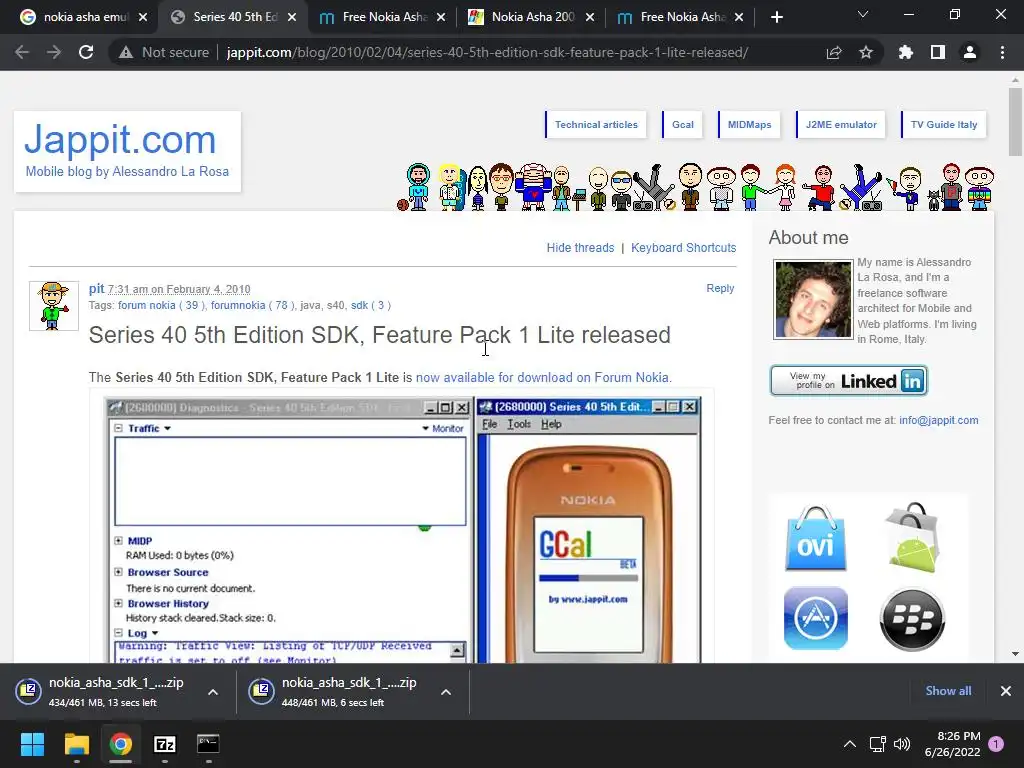Switch to last Free Nokia Asha tab
The image size is (1024, 768).
(x=681, y=17)
